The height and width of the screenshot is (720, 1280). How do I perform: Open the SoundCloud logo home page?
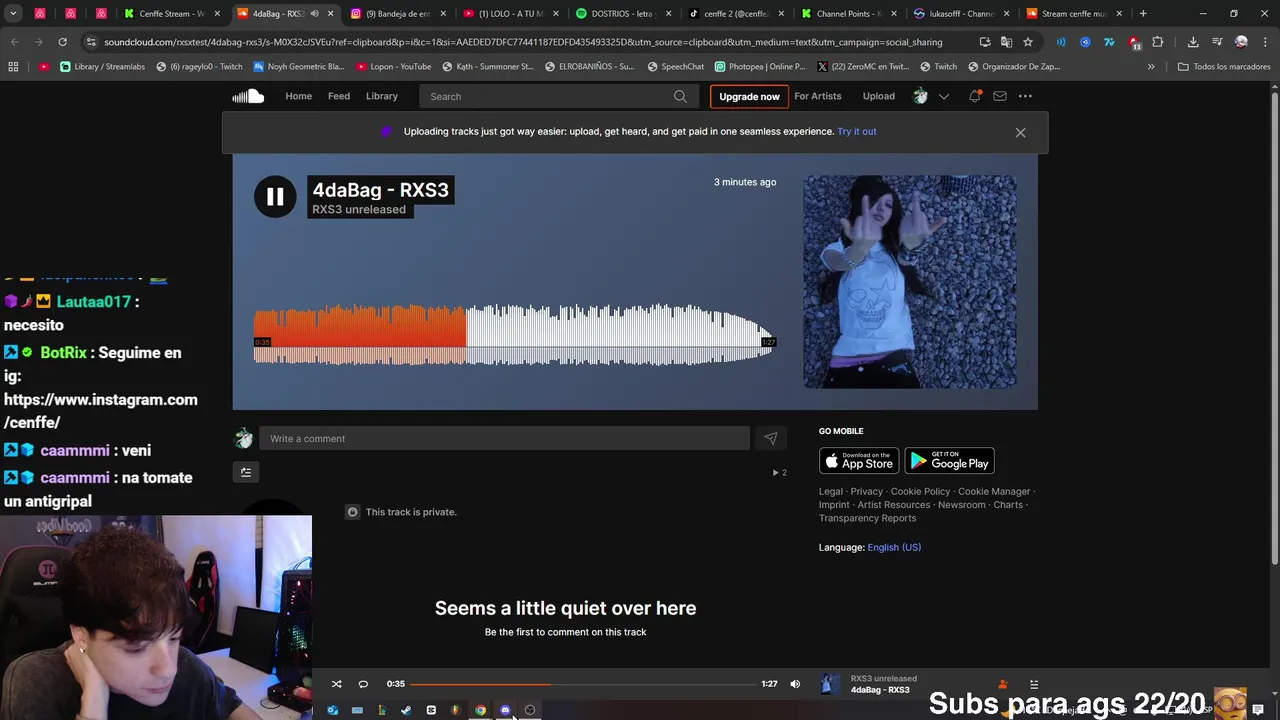coord(248,96)
